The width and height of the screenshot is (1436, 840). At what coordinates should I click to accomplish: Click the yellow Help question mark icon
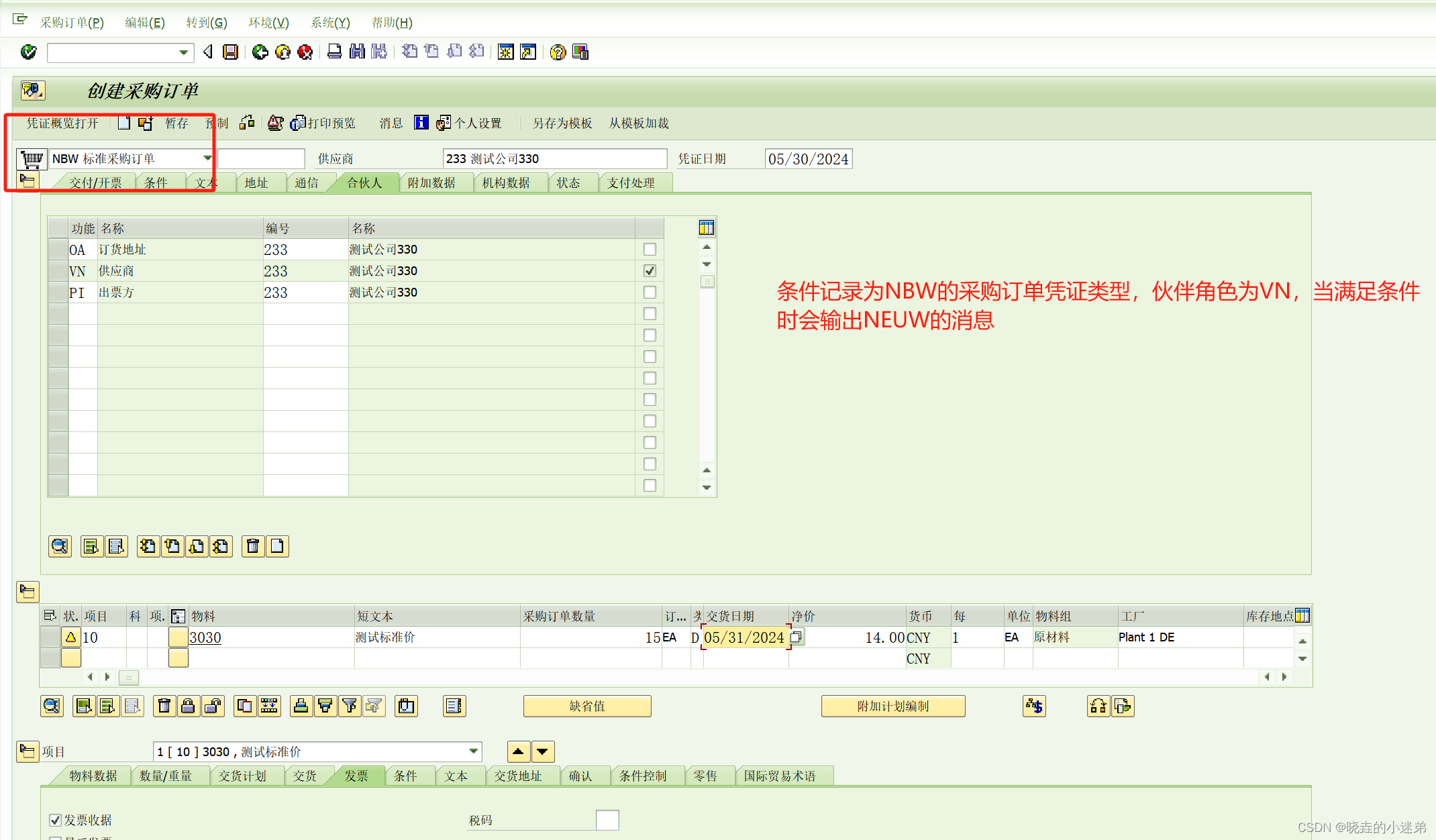click(x=557, y=52)
